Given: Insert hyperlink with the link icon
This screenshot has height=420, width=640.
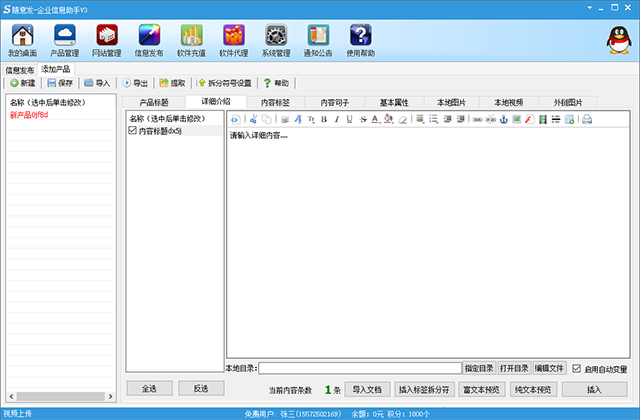Looking at the screenshot, I should click(478, 120).
